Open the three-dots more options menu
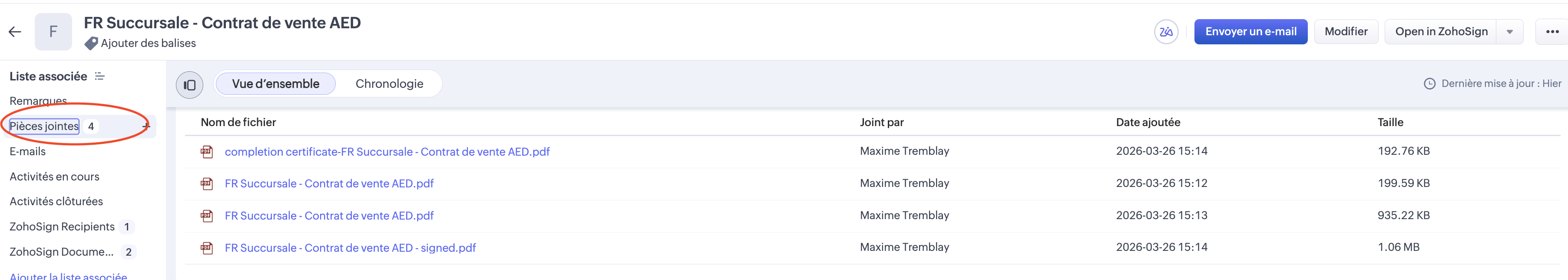The width and height of the screenshot is (1568, 280). point(1552,32)
